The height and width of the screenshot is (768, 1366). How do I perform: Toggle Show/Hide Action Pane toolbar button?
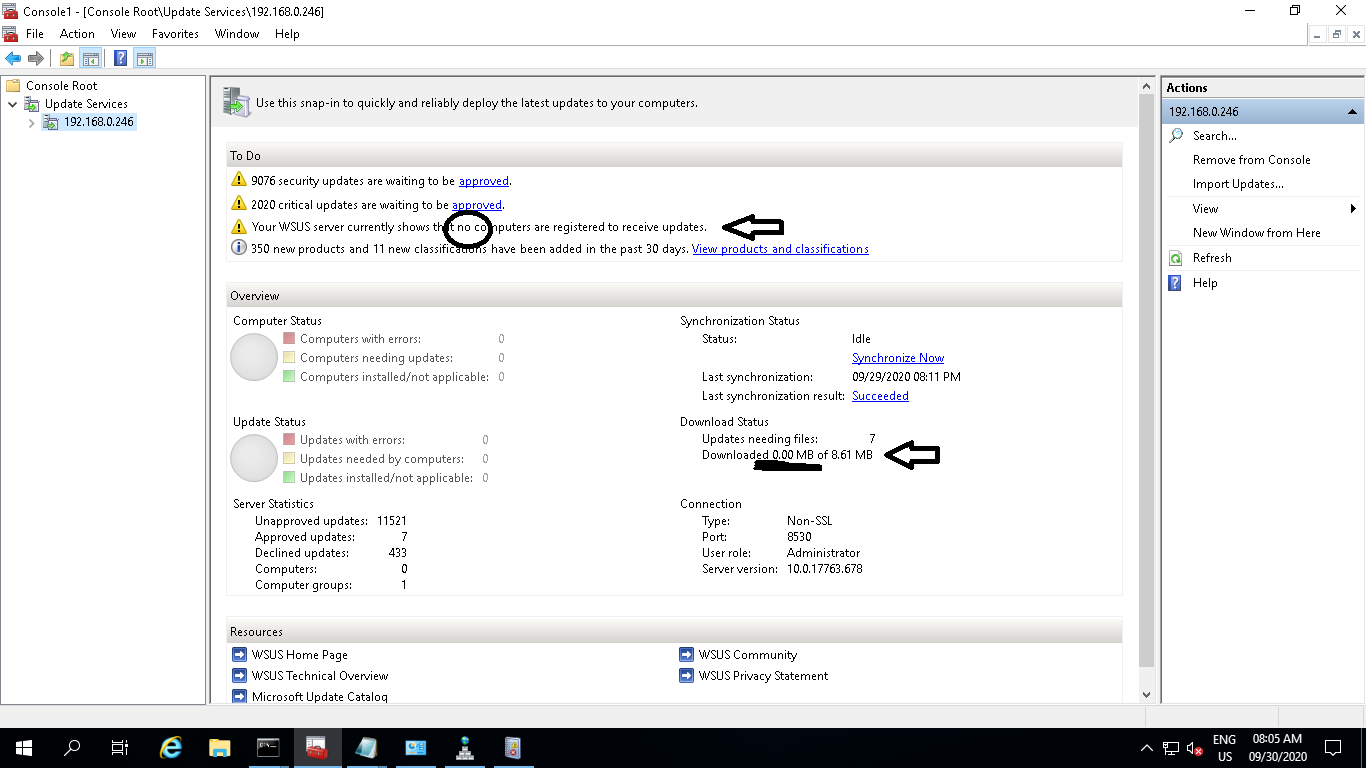point(144,59)
